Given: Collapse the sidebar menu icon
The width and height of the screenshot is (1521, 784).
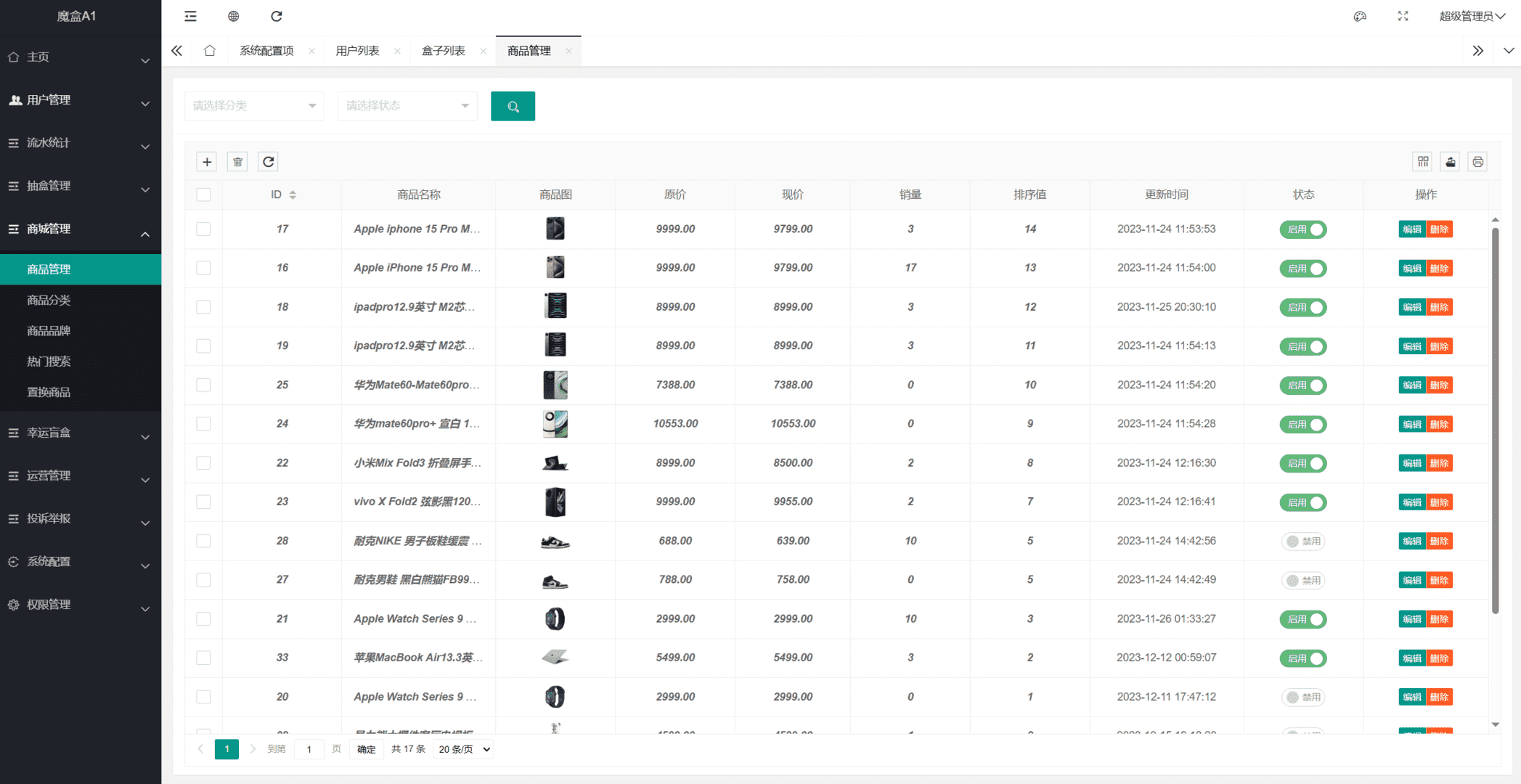Looking at the screenshot, I should coord(190,16).
